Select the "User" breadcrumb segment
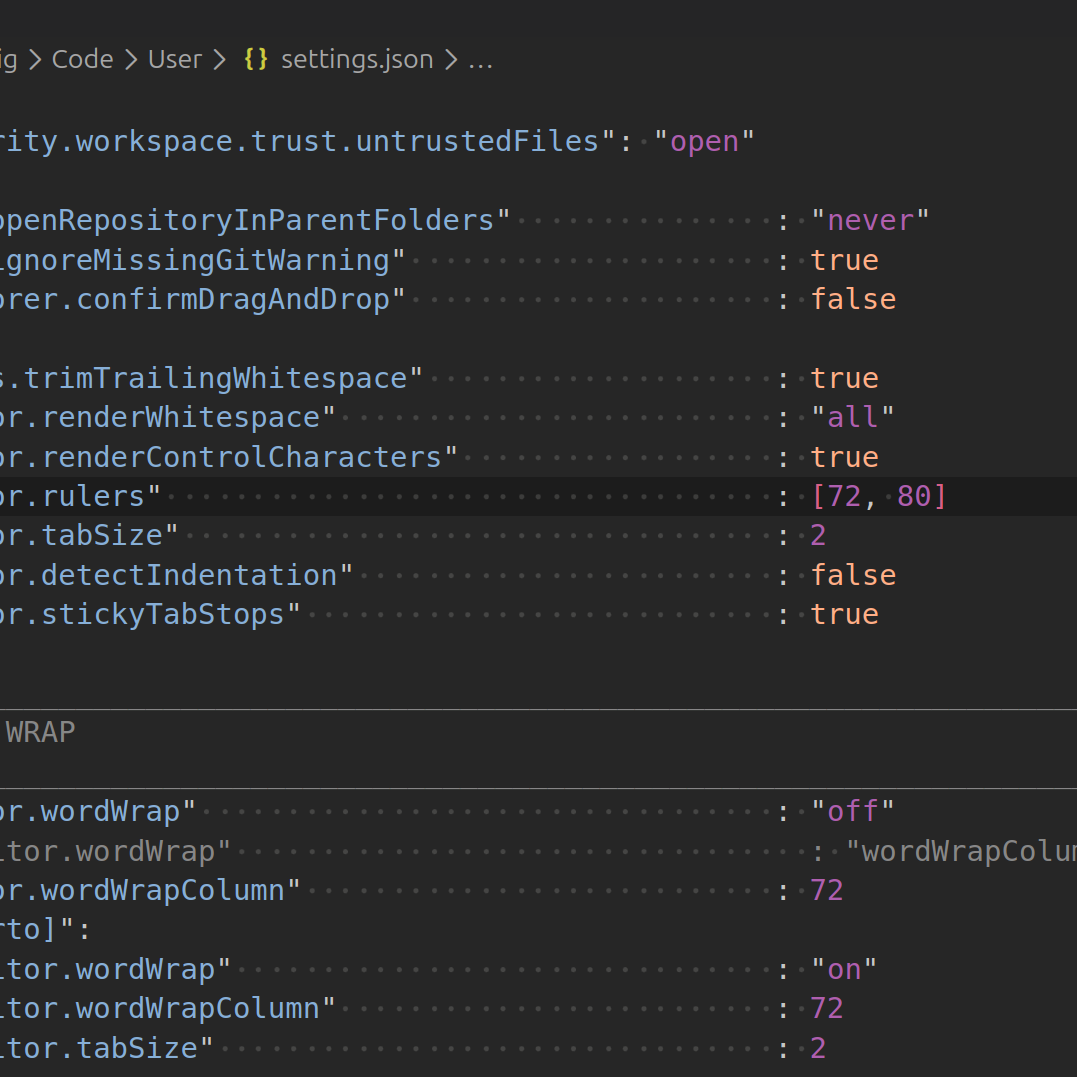Screen dimensions: 1077x1077 click(x=175, y=60)
